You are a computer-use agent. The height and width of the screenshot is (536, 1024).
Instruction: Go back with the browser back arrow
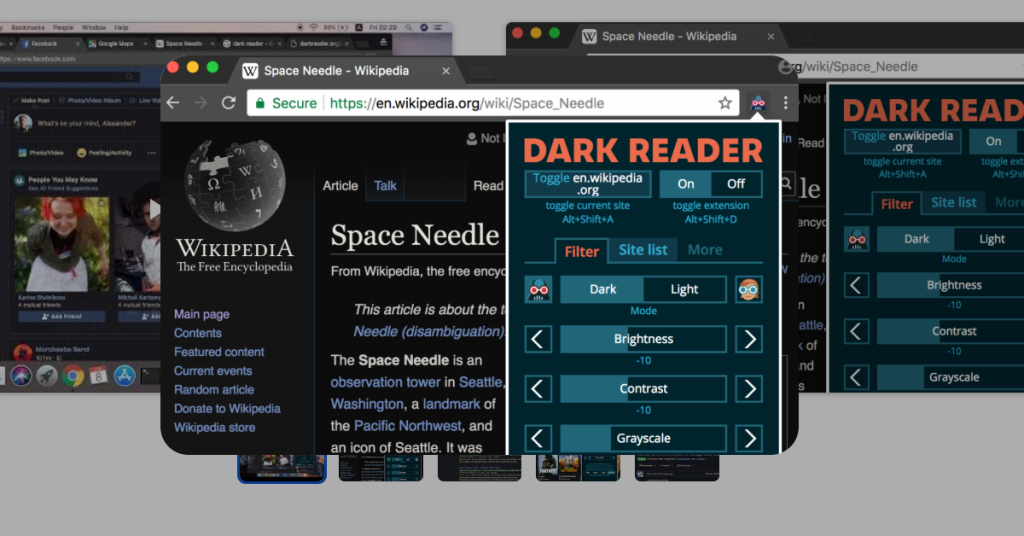point(173,103)
